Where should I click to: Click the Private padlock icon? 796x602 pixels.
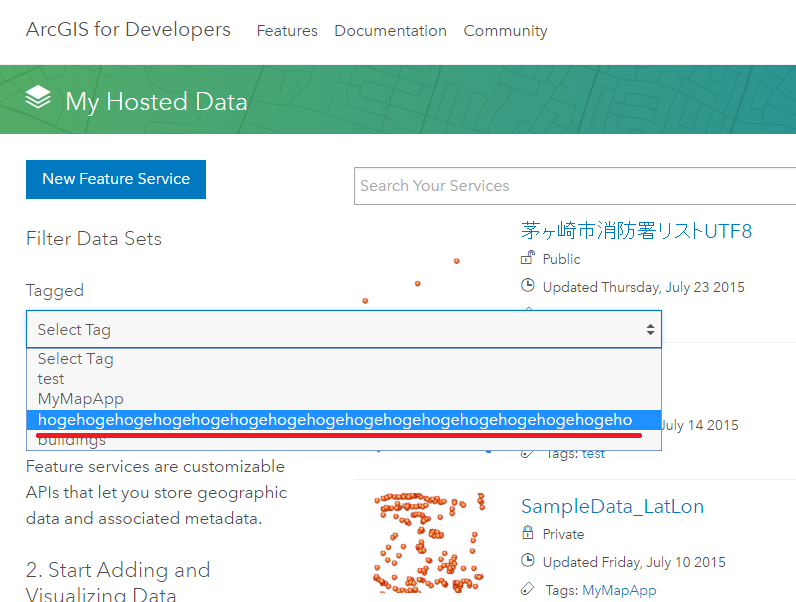click(528, 532)
